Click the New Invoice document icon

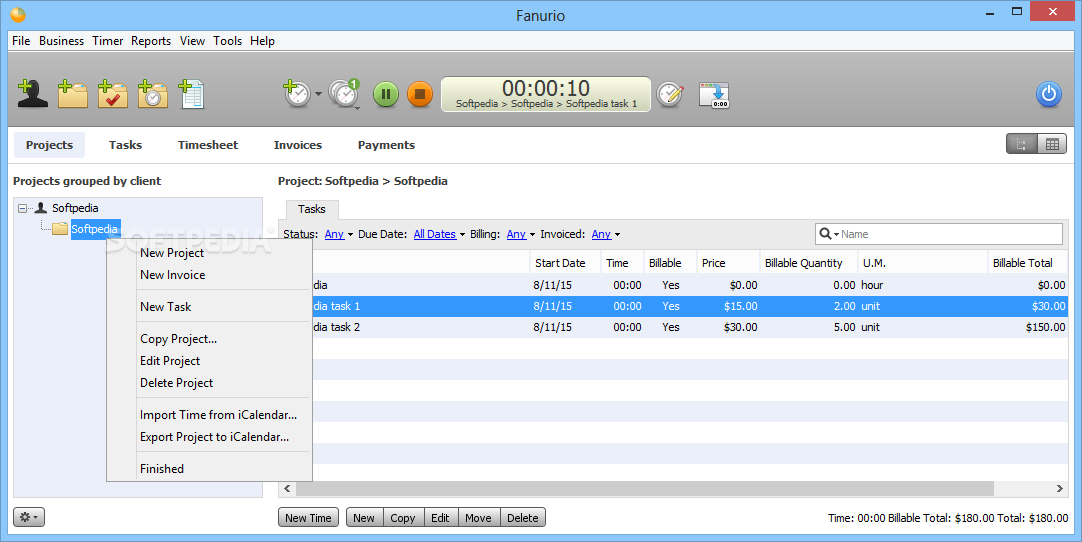click(191, 94)
